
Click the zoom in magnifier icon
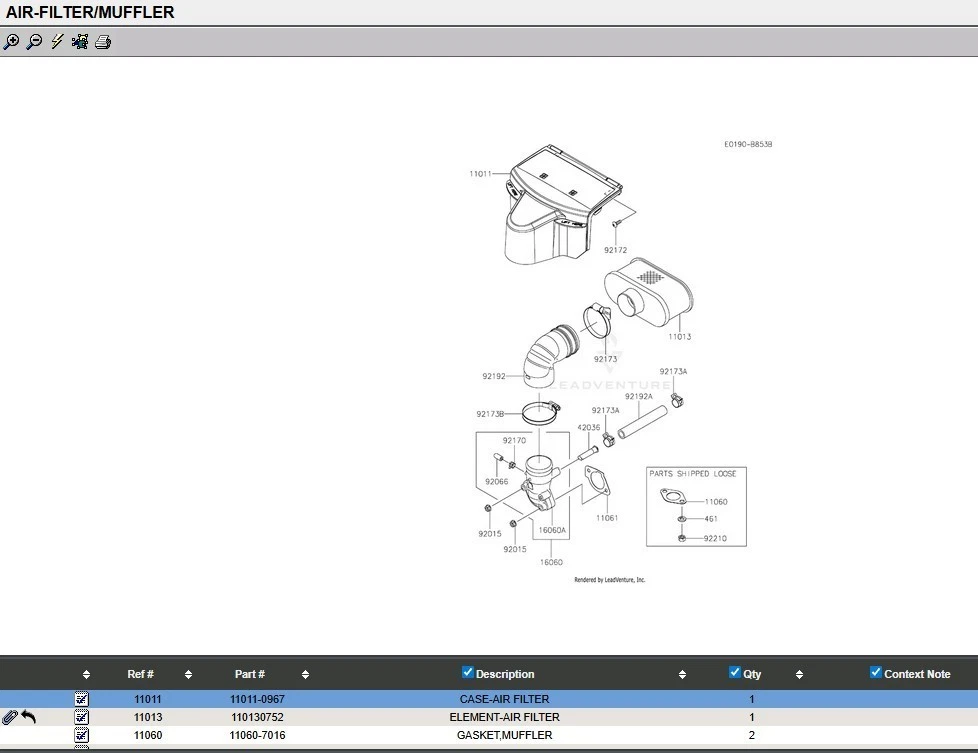click(x=11, y=42)
